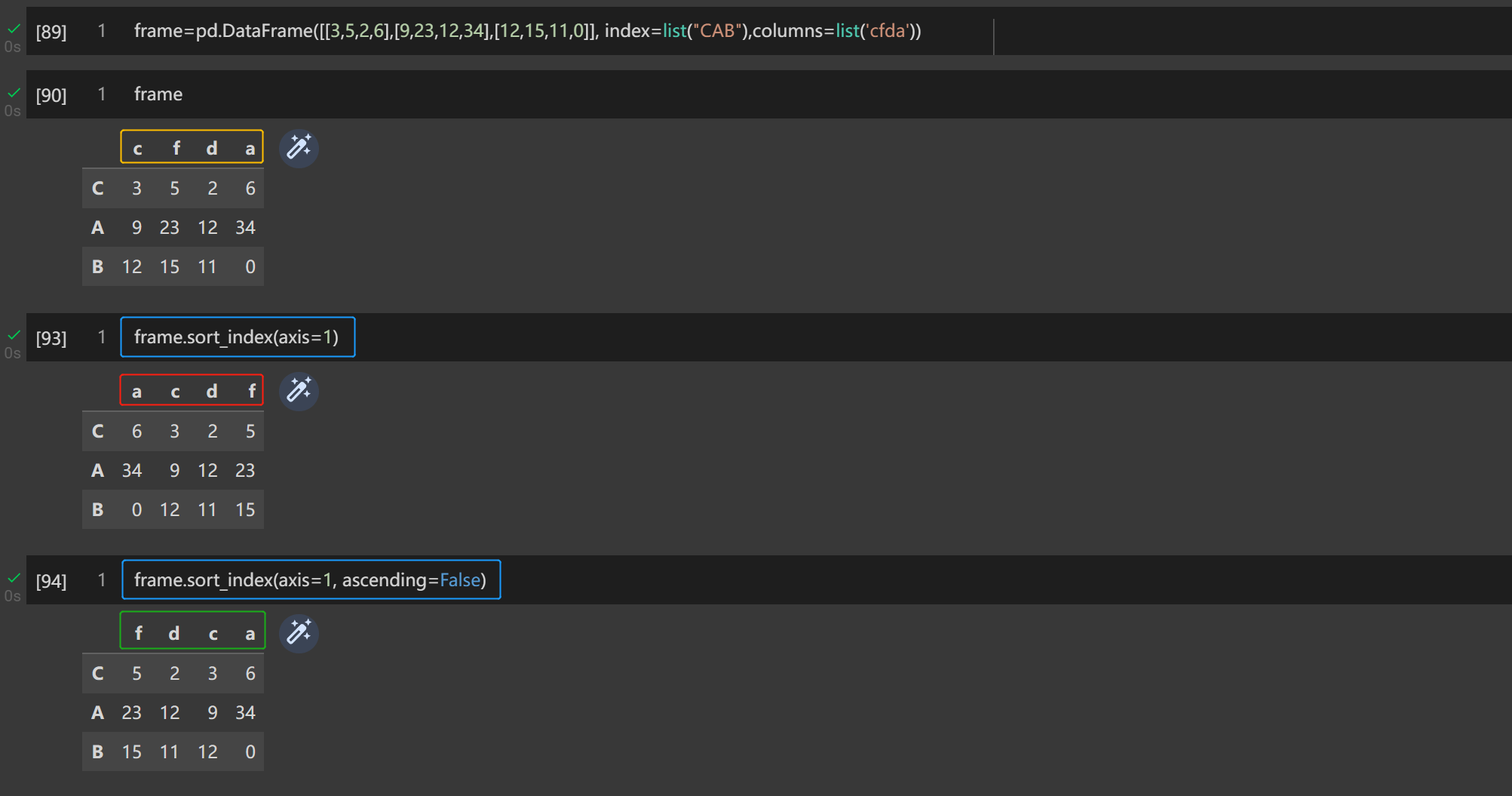Click the magic wand icon beside the frame output table
This screenshot has width=1512, height=796.
coord(299,148)
